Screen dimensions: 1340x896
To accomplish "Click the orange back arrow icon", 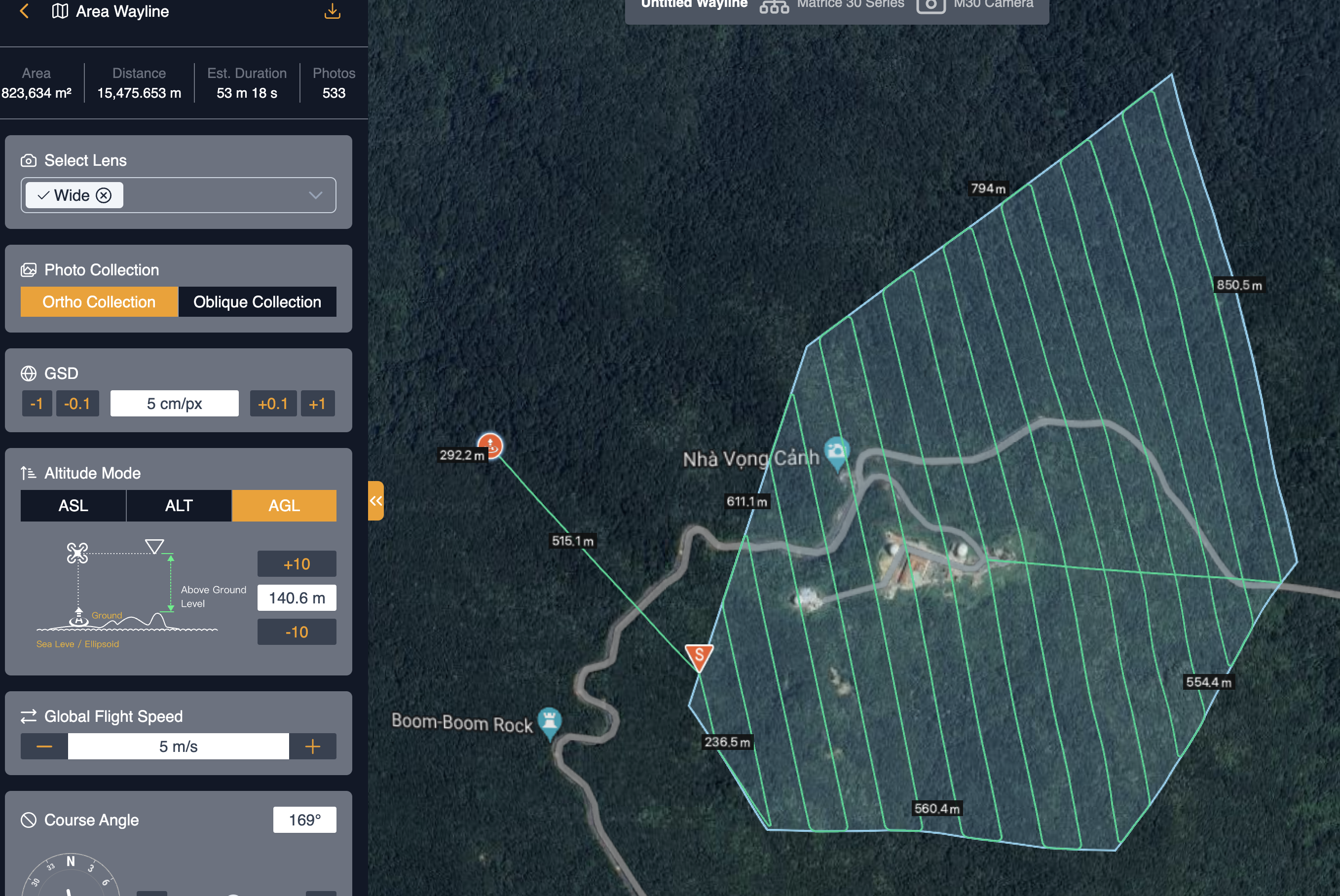I will pos(24,11).
